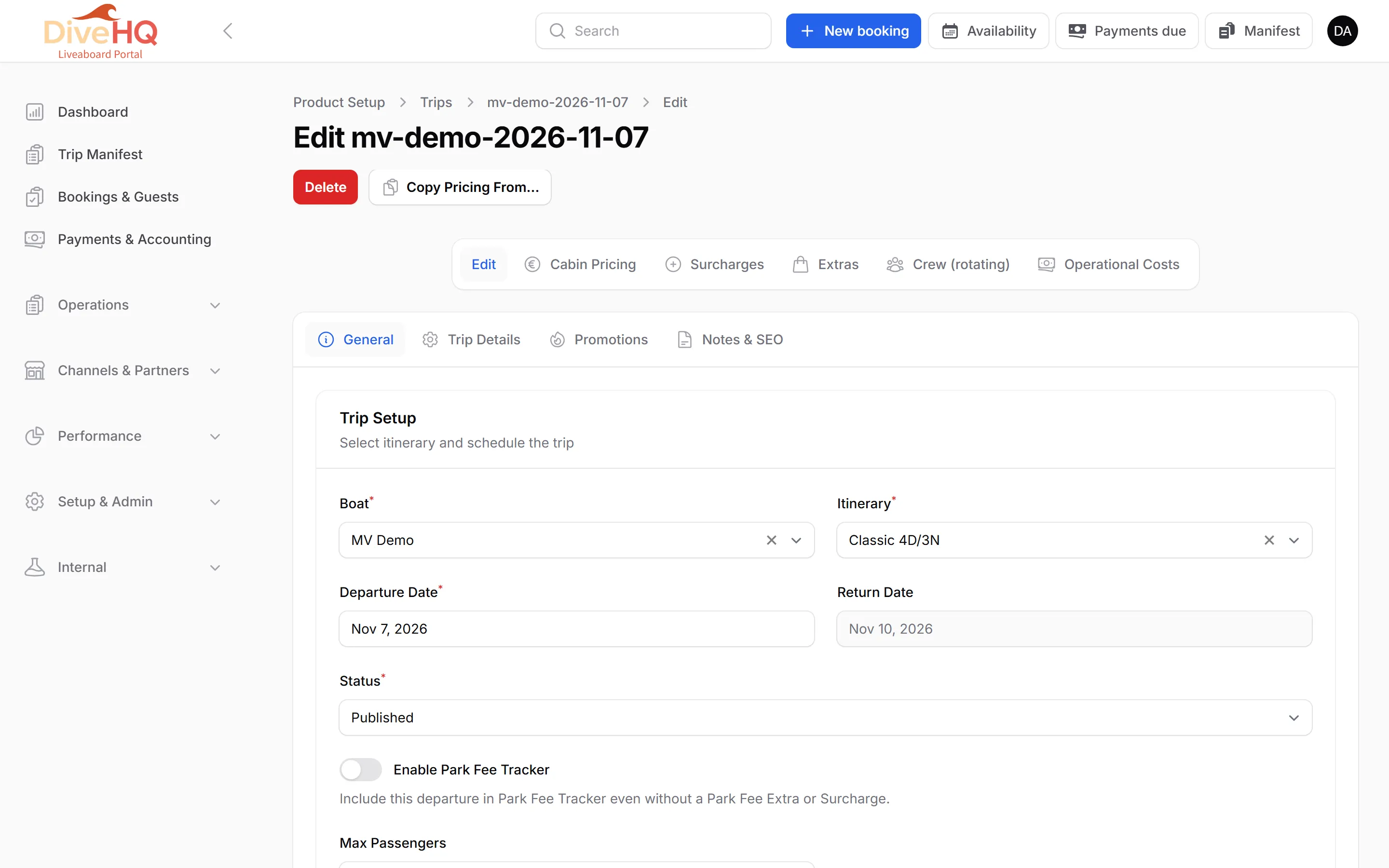Click the Bookings & Guests checklist icon
The width and height of the screenshot is (1389, 868).
[x=34, y=197]
